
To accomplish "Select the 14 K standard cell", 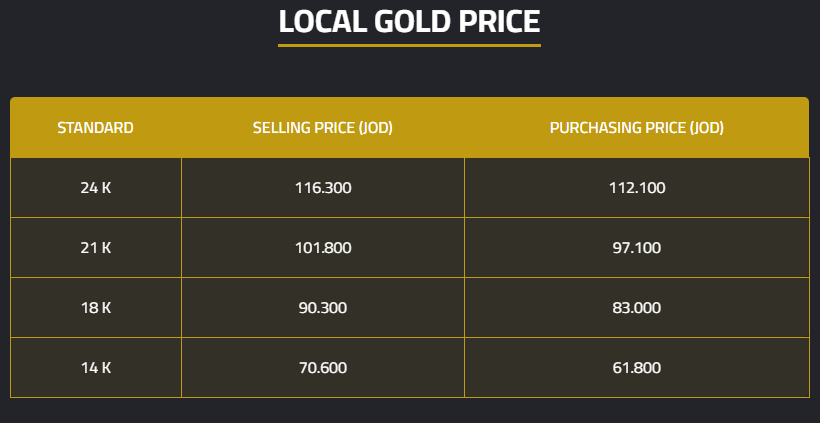I will [x=95, y=368].
